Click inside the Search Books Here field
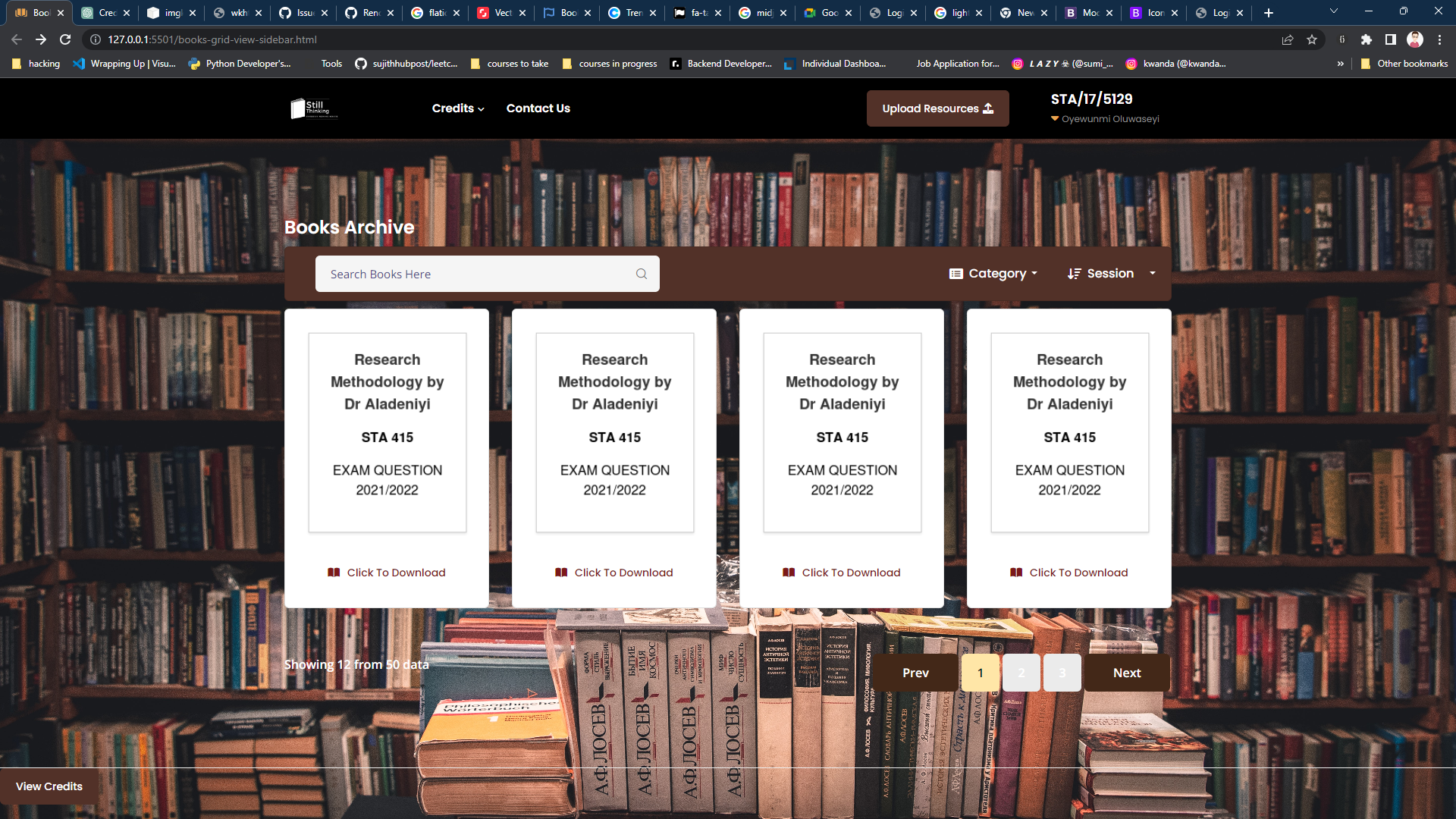The image size is (1456, 819). point(470,274)
